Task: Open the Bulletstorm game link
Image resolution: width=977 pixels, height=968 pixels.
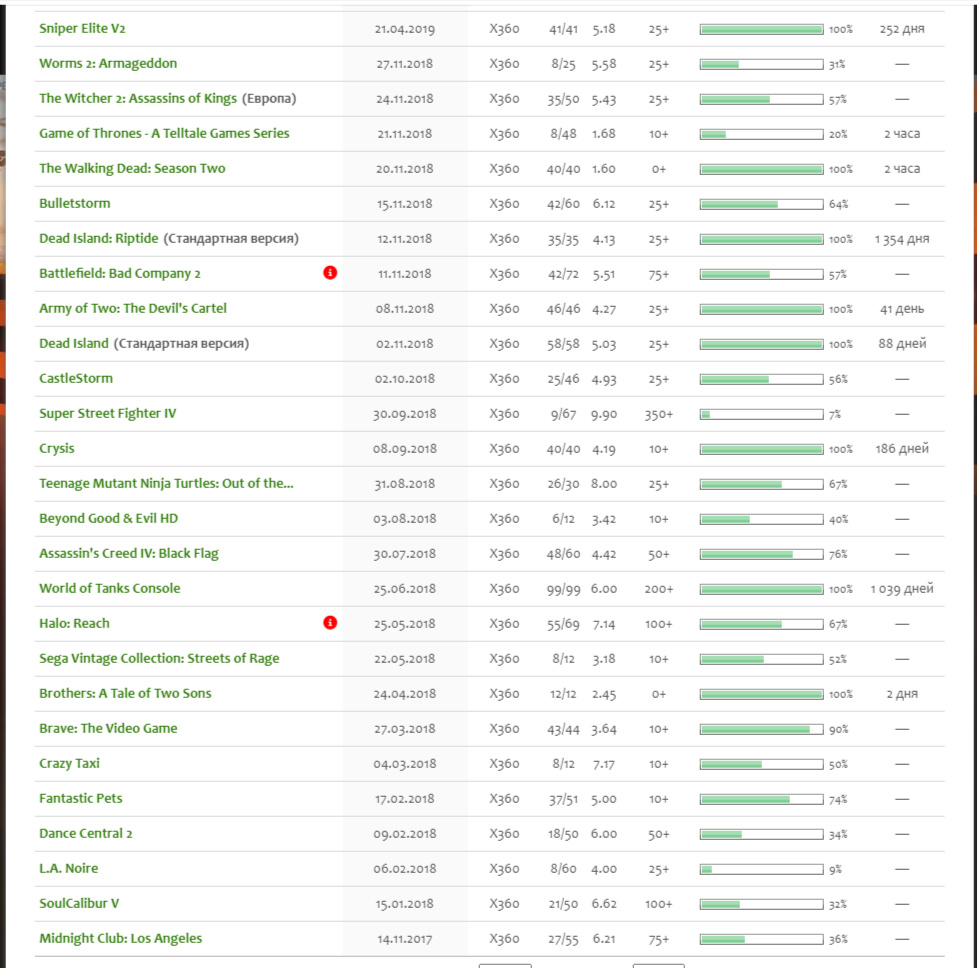Action: (x=75, y=204)
